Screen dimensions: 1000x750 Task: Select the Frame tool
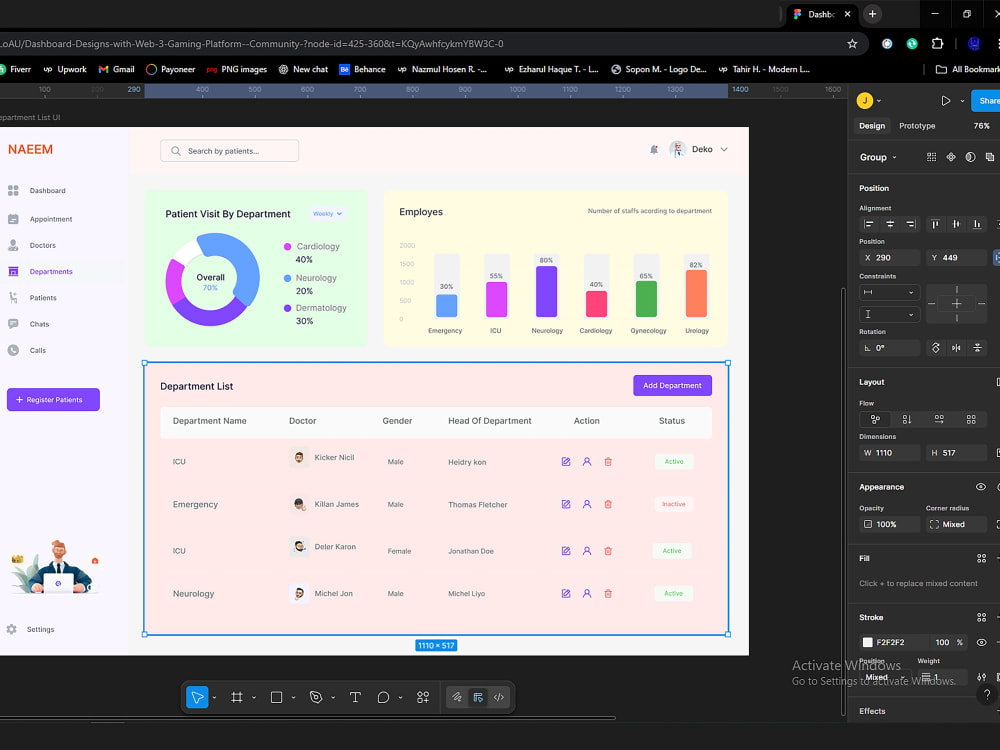237,697
